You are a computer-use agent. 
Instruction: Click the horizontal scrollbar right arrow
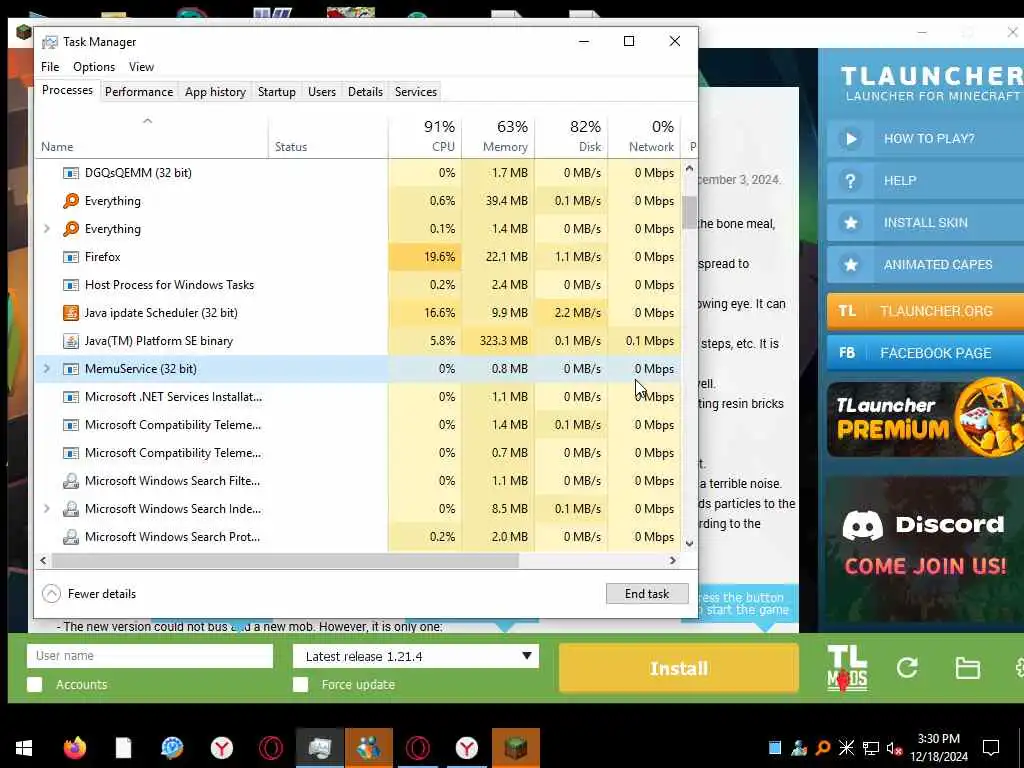point(673,560)
